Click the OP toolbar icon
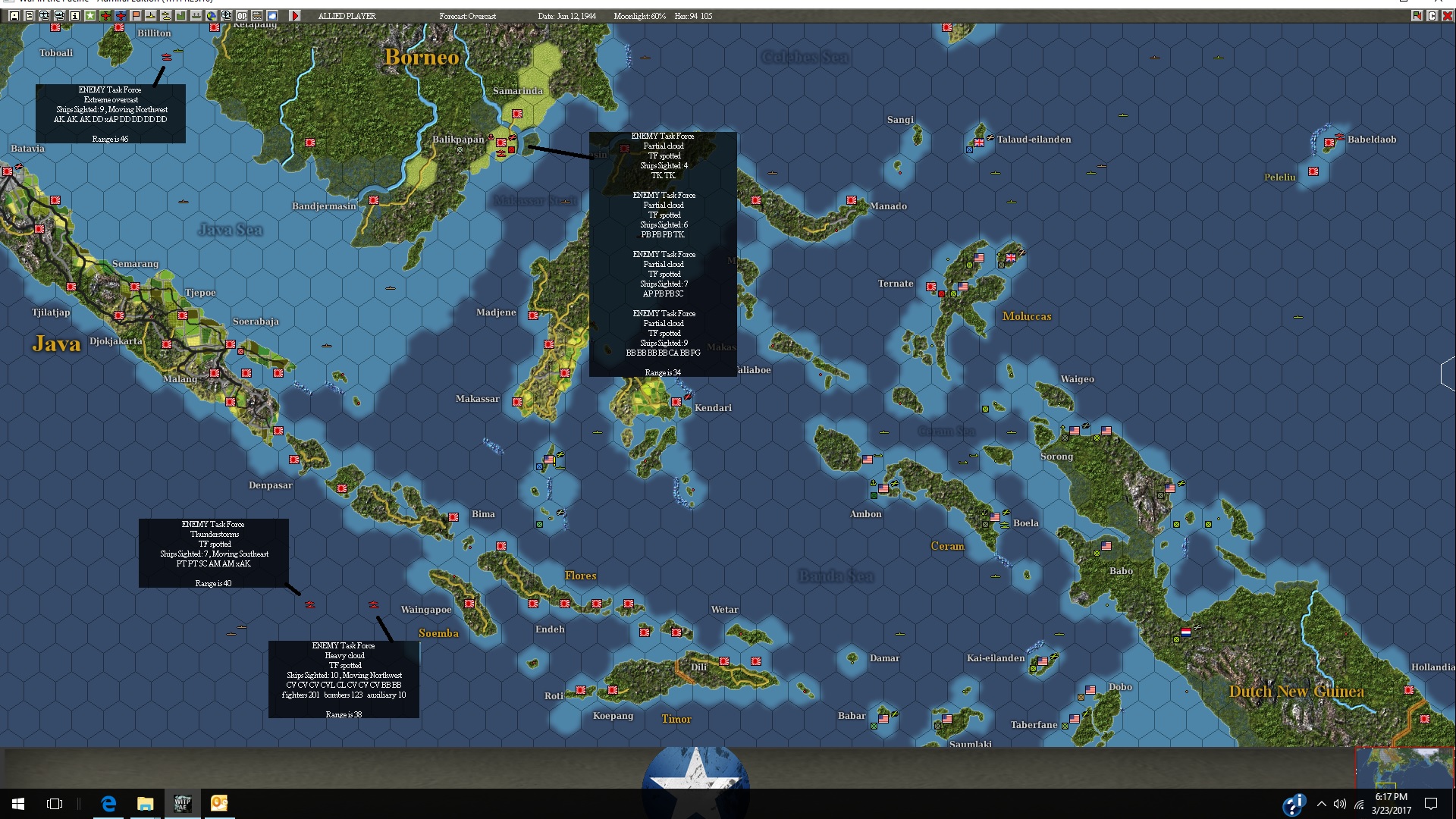This screenshot has width=1456, height=819. click(242, 16)
